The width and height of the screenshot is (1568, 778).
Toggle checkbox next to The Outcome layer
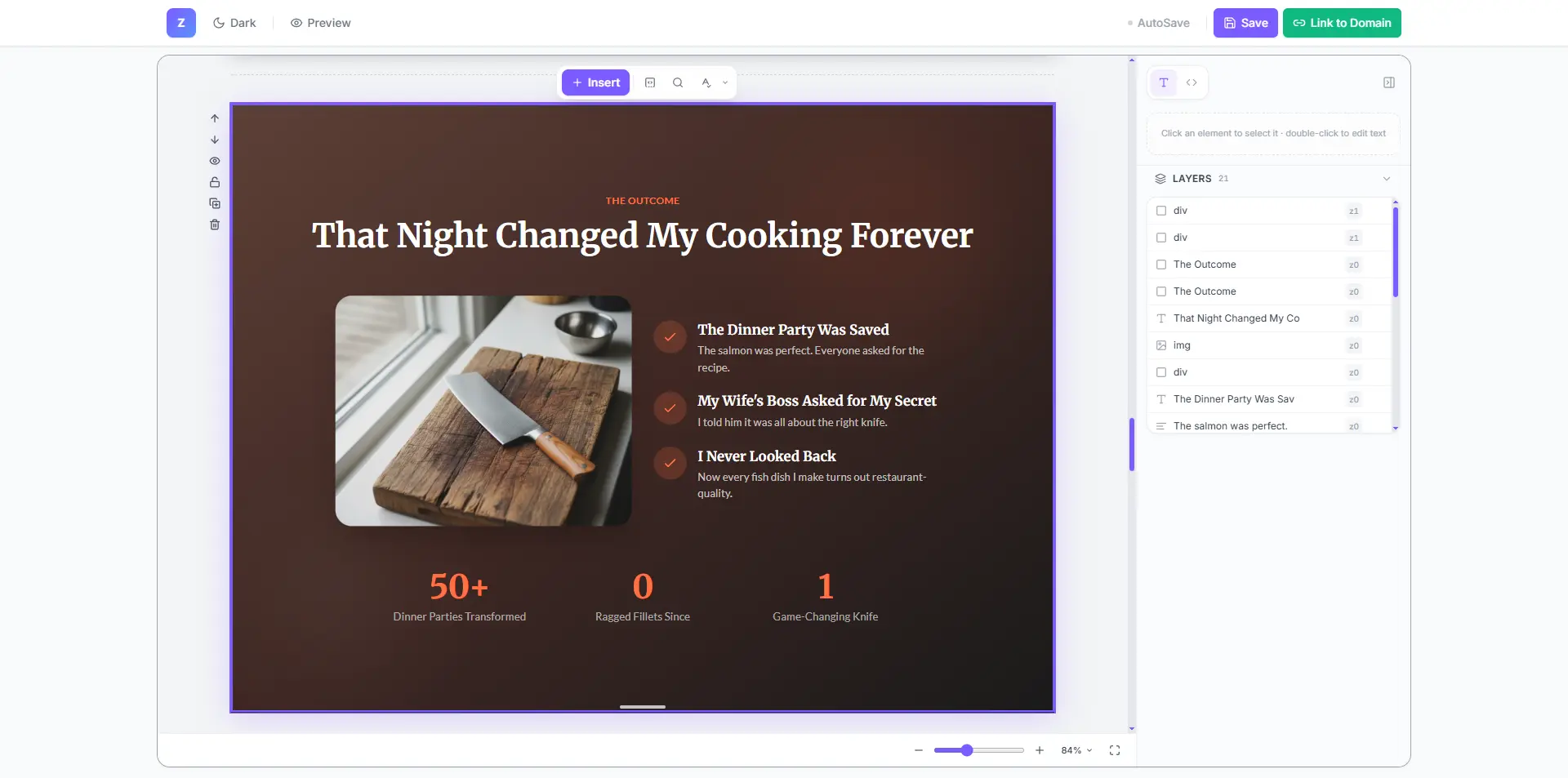[1162, 265]
